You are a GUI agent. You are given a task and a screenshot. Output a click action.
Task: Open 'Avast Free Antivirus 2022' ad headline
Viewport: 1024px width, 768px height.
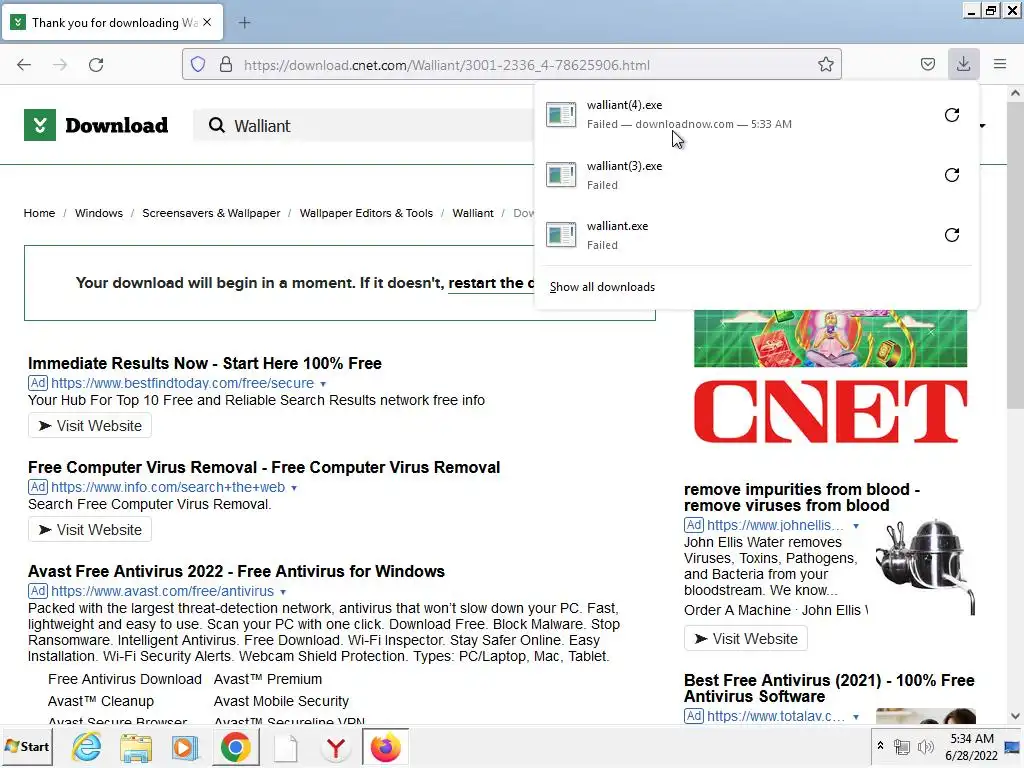point(236,571)
